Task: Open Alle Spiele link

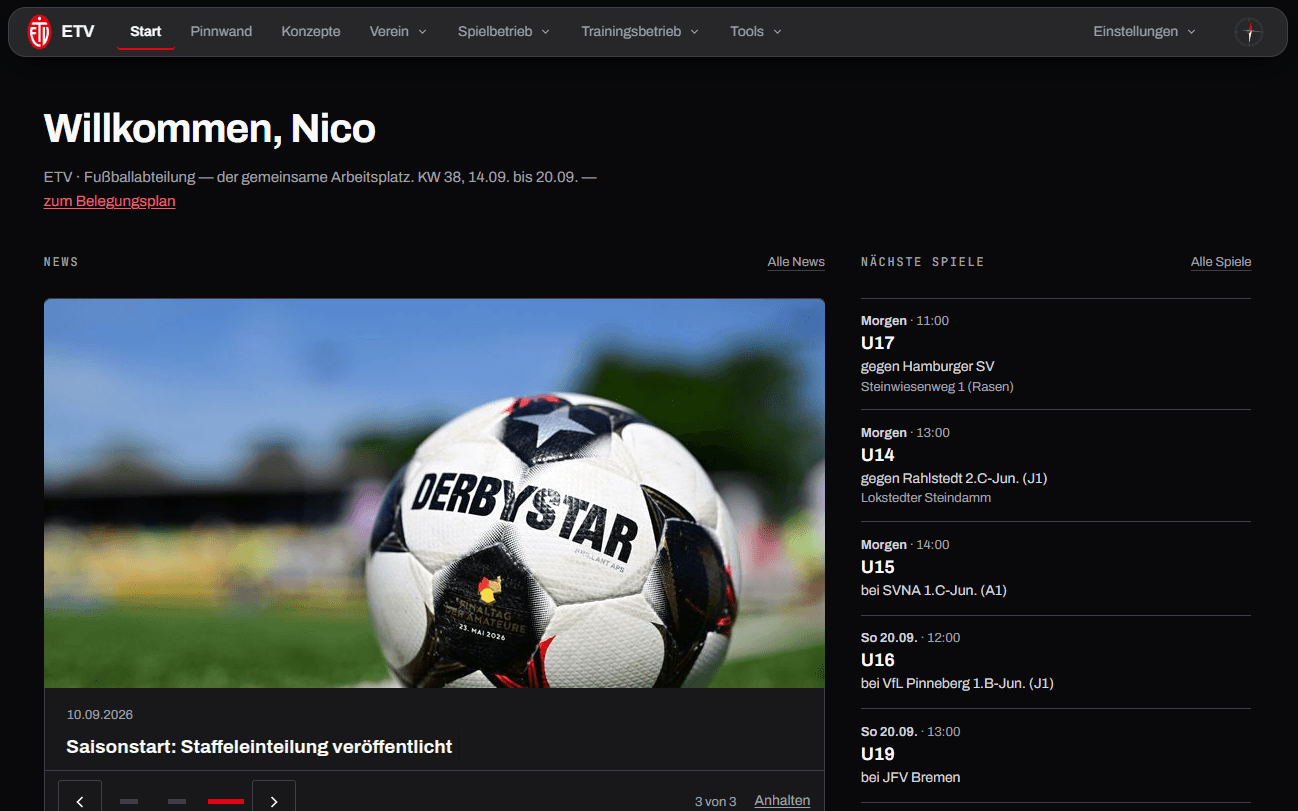Action: (1221, 262)
